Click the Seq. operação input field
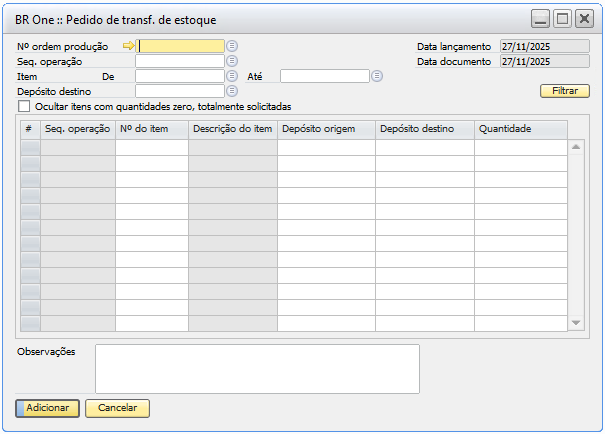This screenshot has height=434, width=605. [x=180, y=61]
